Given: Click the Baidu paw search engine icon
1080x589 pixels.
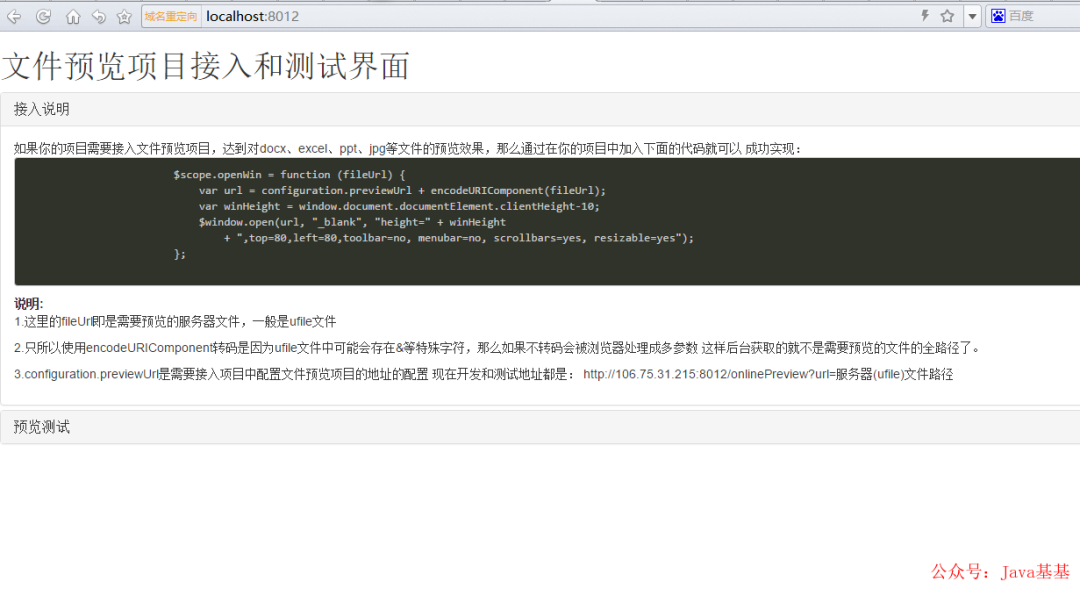Looking at the screenshot, I should [998, 16].
